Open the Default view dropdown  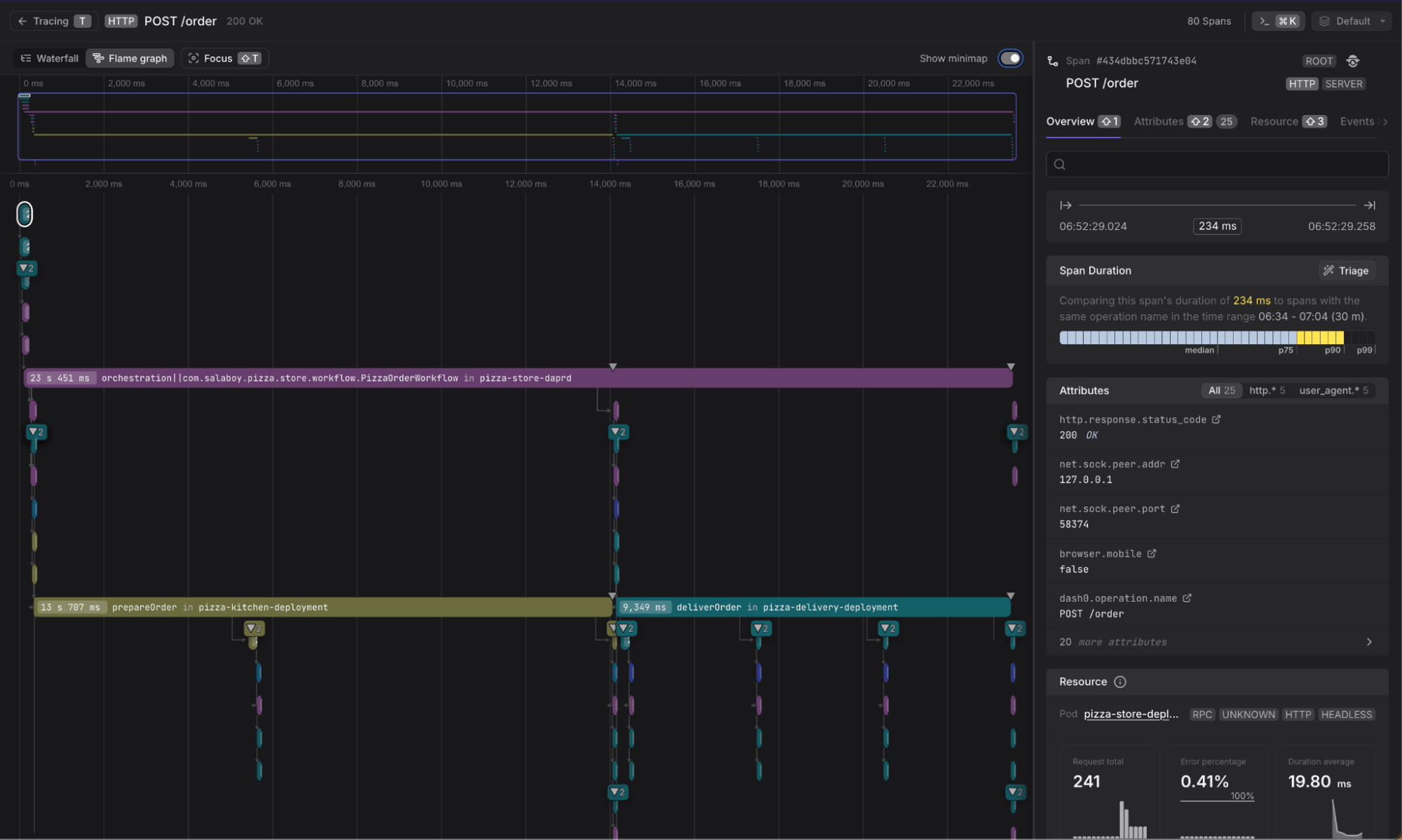(x=1354, y=21)
